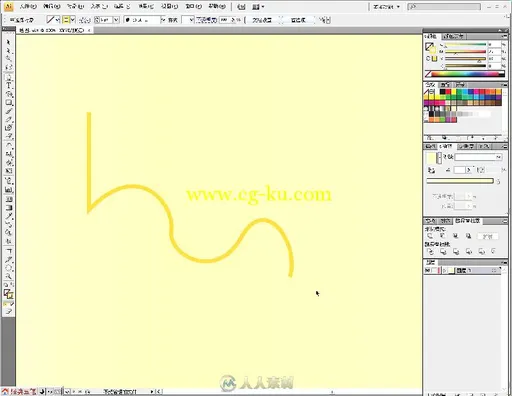Screen dimensions: 512x396
Task: Click the Document Setup button in control bar
Action: click(x=262, y=20)
